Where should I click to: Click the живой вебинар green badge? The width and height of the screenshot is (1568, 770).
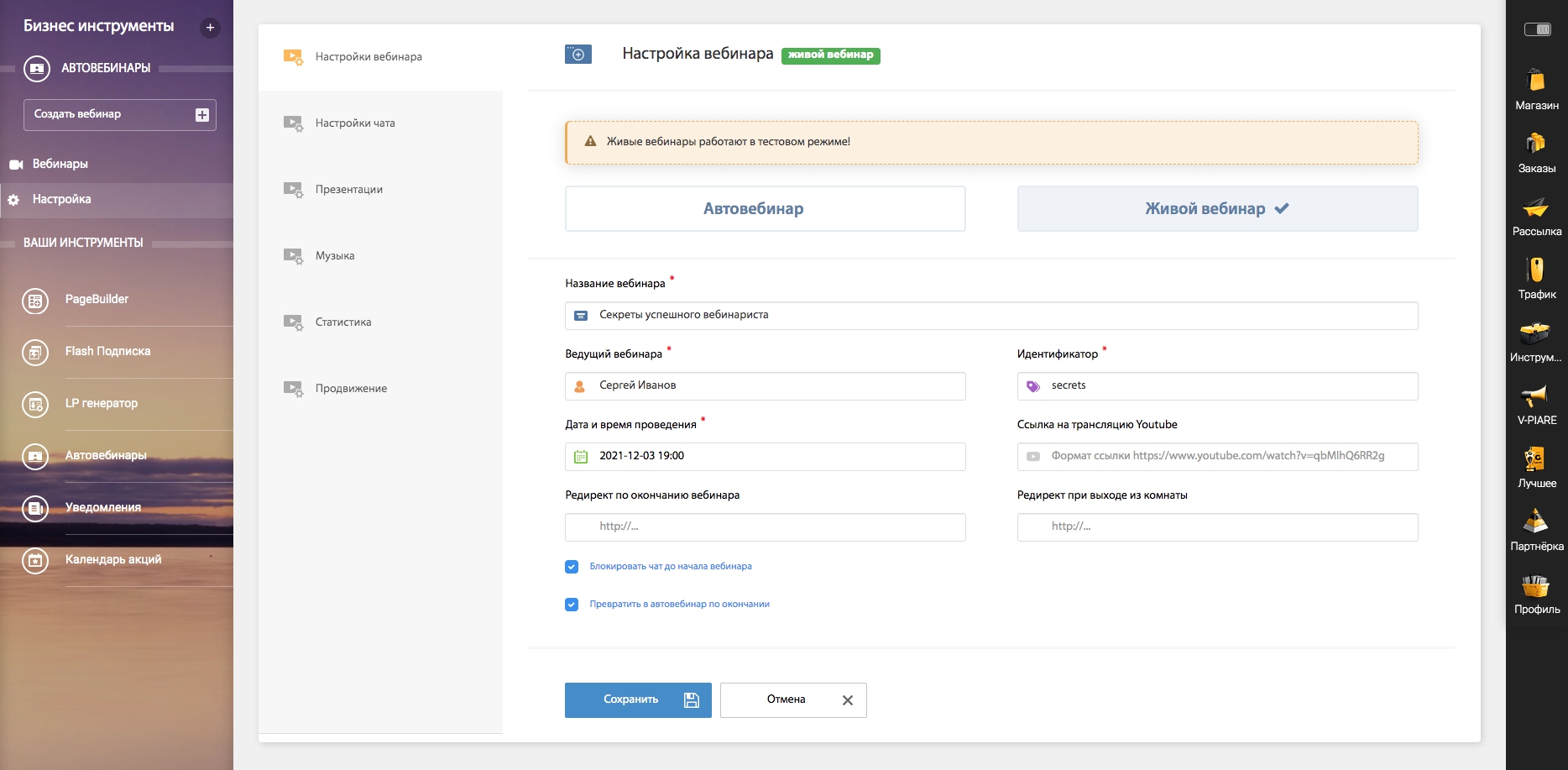click(x=830, y=55)
